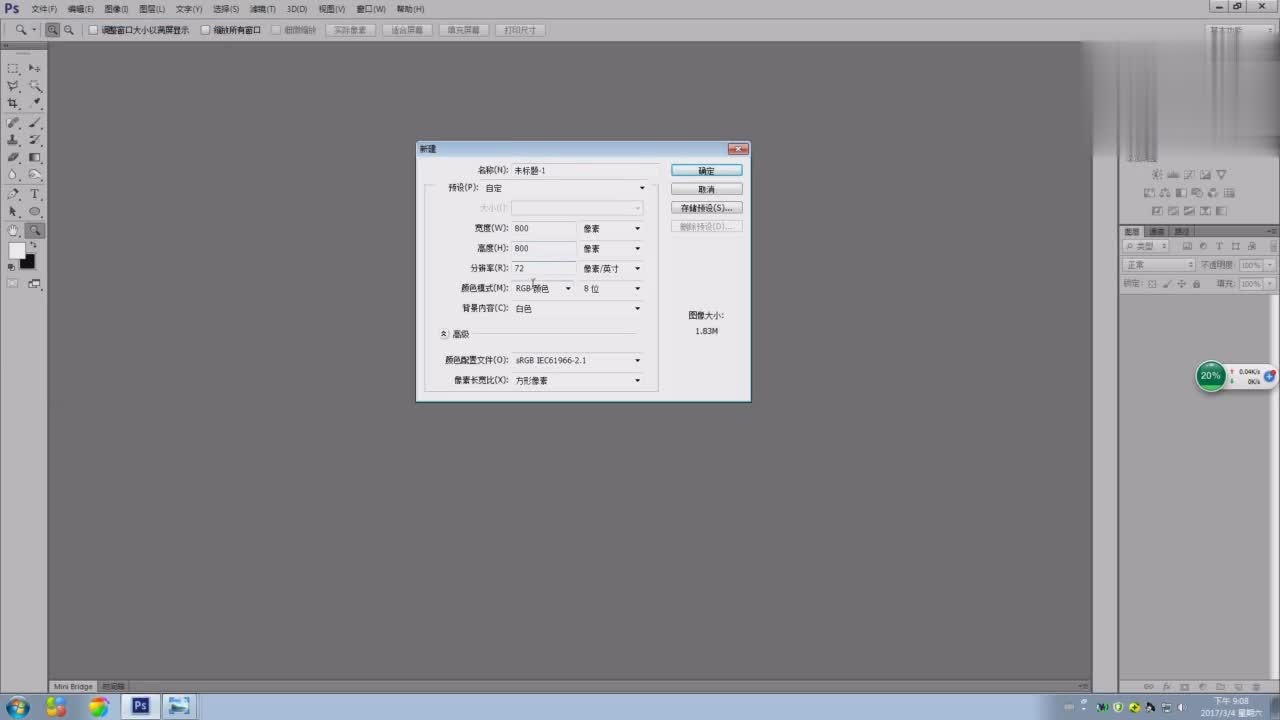Open the width unit dropdown
This screenshot has width=1280, height=720.
(612, 228)
